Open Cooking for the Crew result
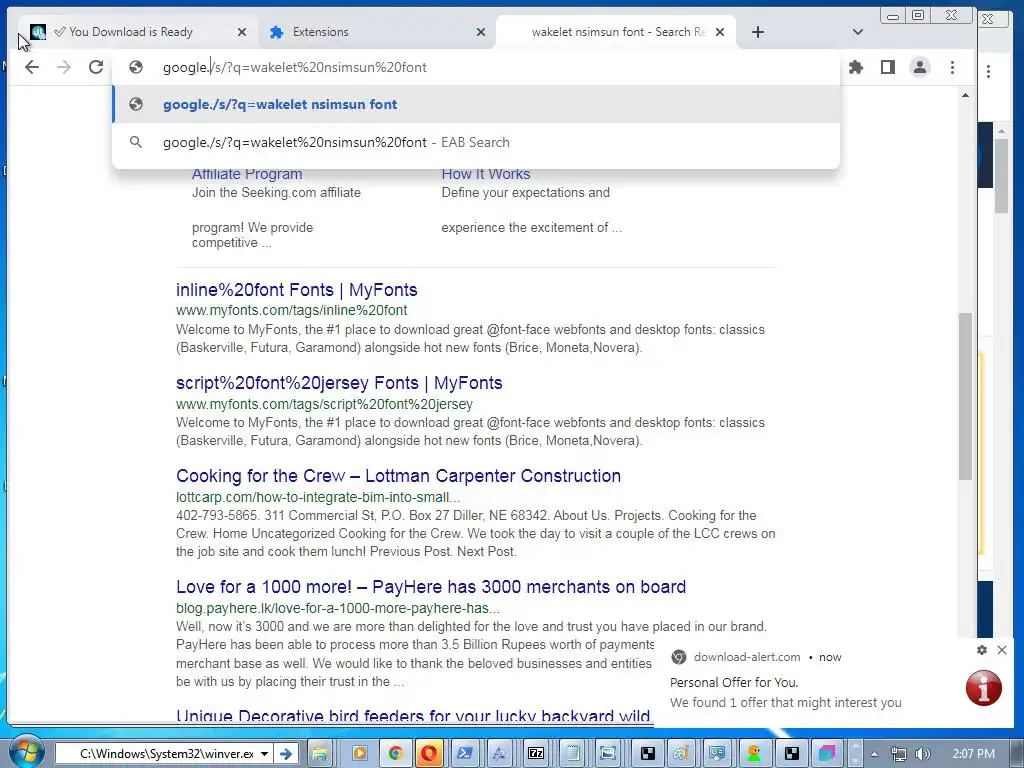1024x768 pixels. (x=398, y=475)
